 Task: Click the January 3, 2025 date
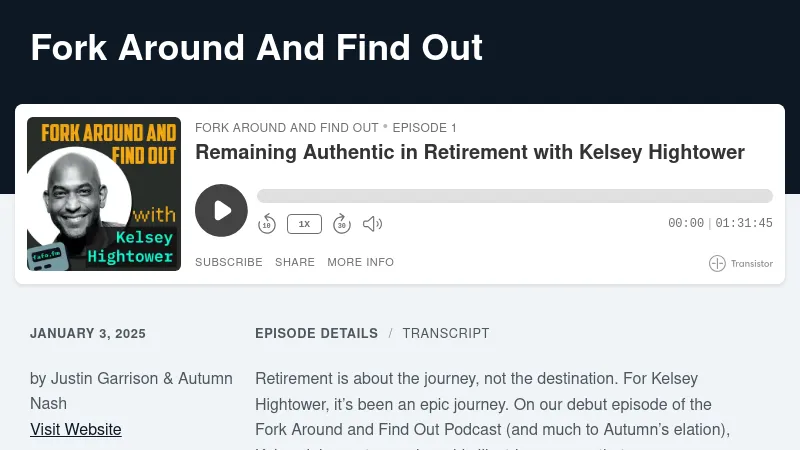(x=88, y=334)
